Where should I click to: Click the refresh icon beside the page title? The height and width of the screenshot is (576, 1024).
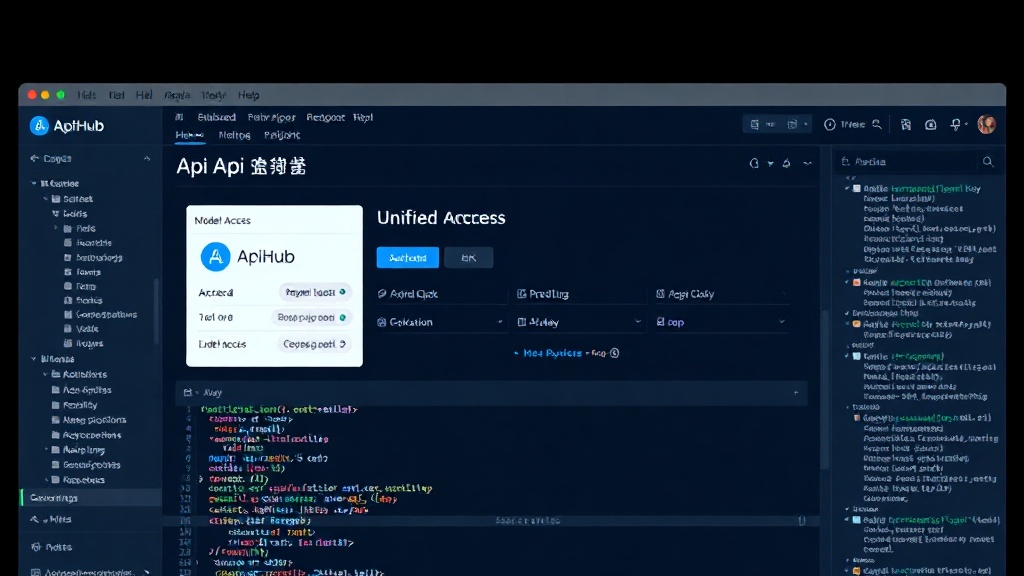[x=754, y=163]
